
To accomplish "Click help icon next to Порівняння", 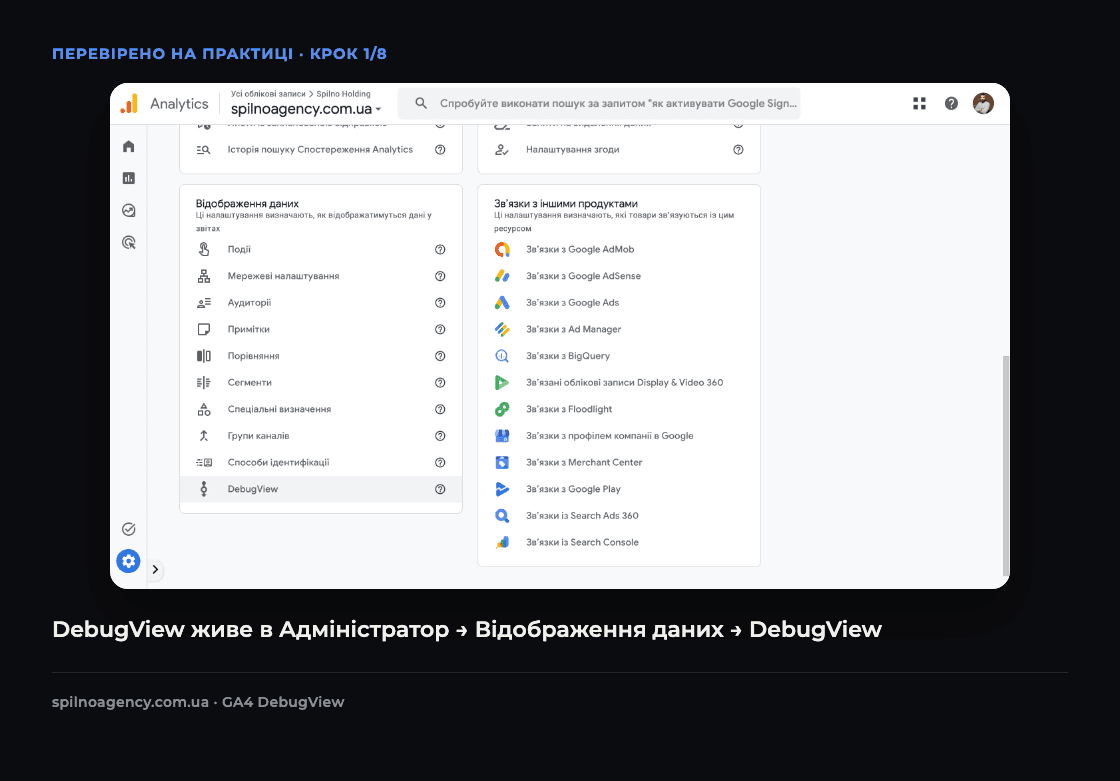I will [440, 356].
